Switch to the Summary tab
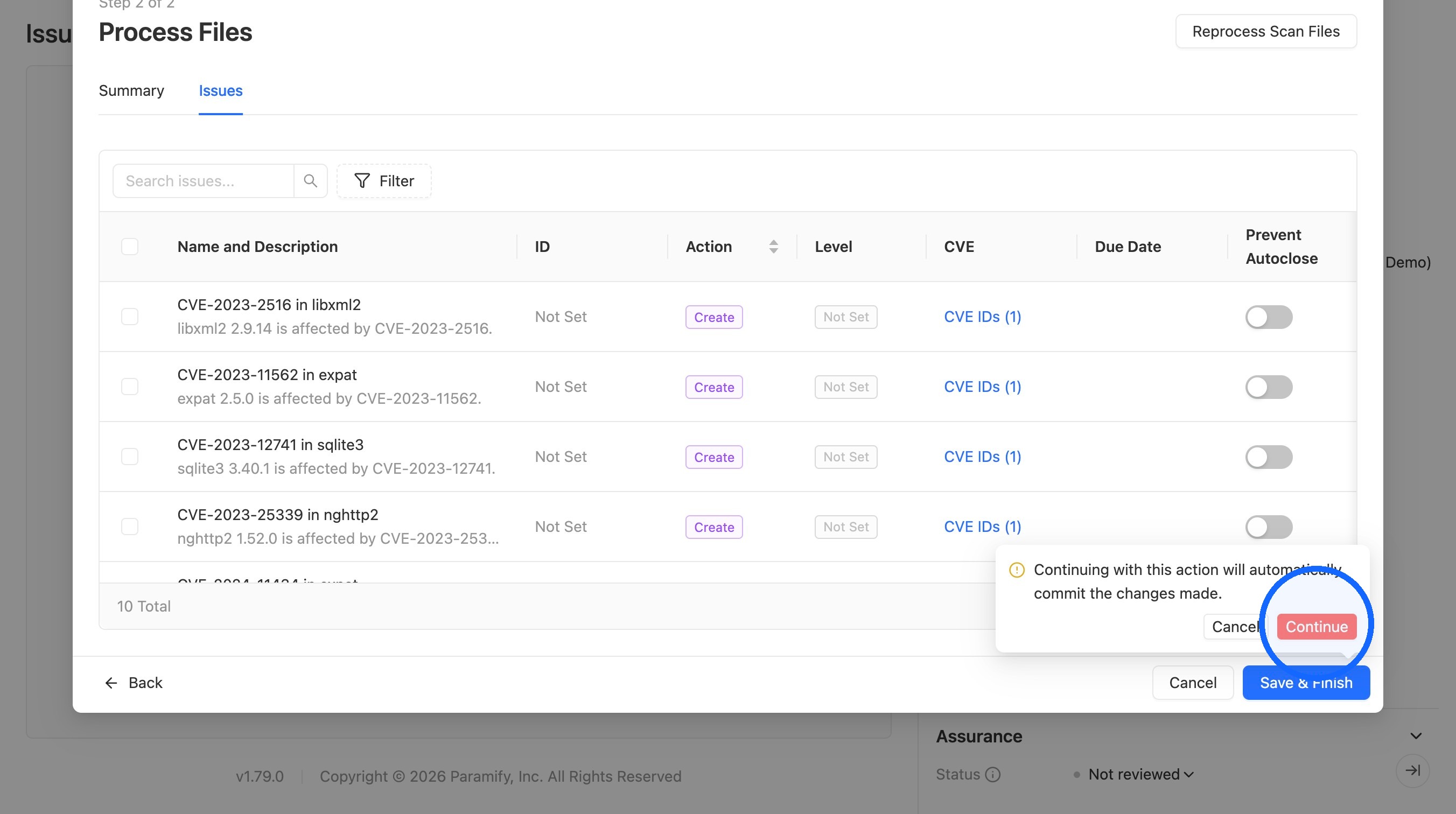This screenshot has width=1456, height=814. coord(132,90)
